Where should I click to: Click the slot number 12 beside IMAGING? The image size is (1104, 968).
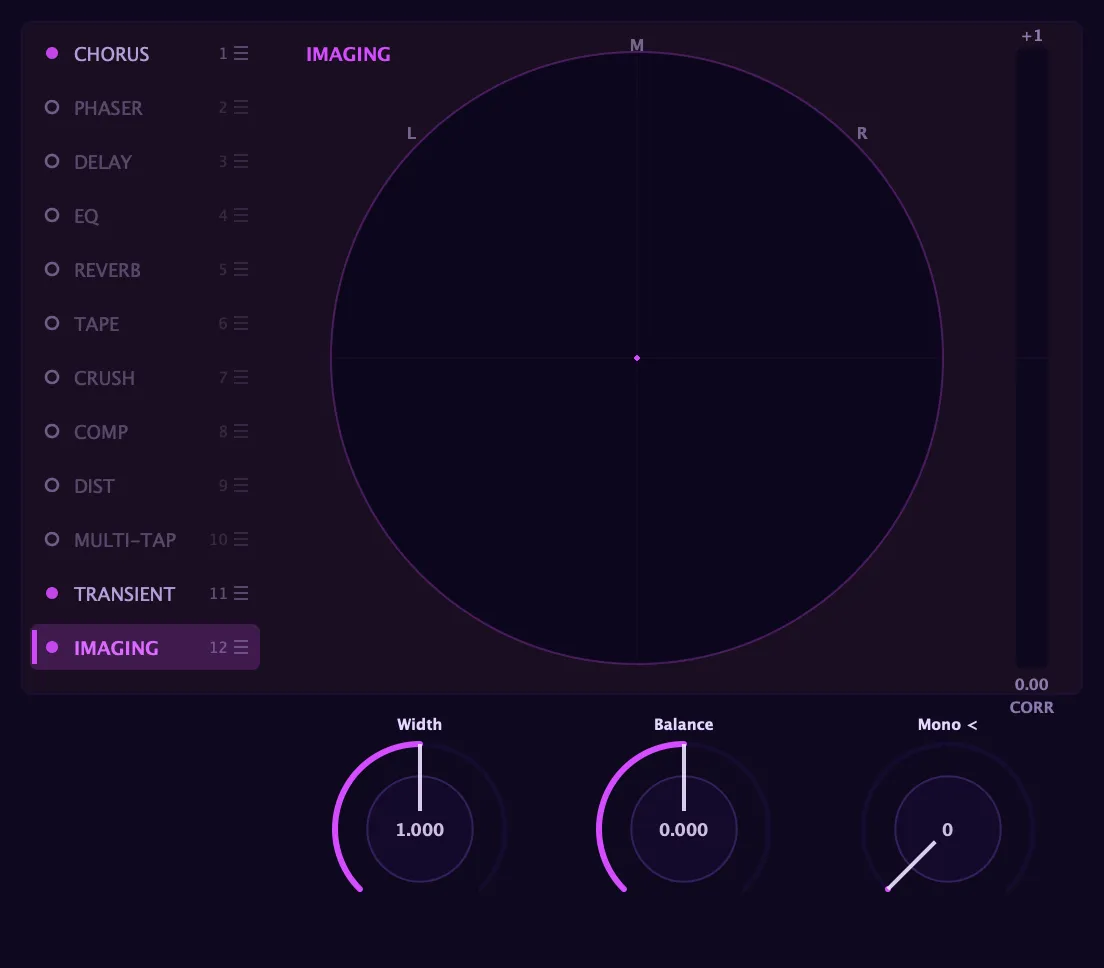pyautogui.click(x=218, y=647)
